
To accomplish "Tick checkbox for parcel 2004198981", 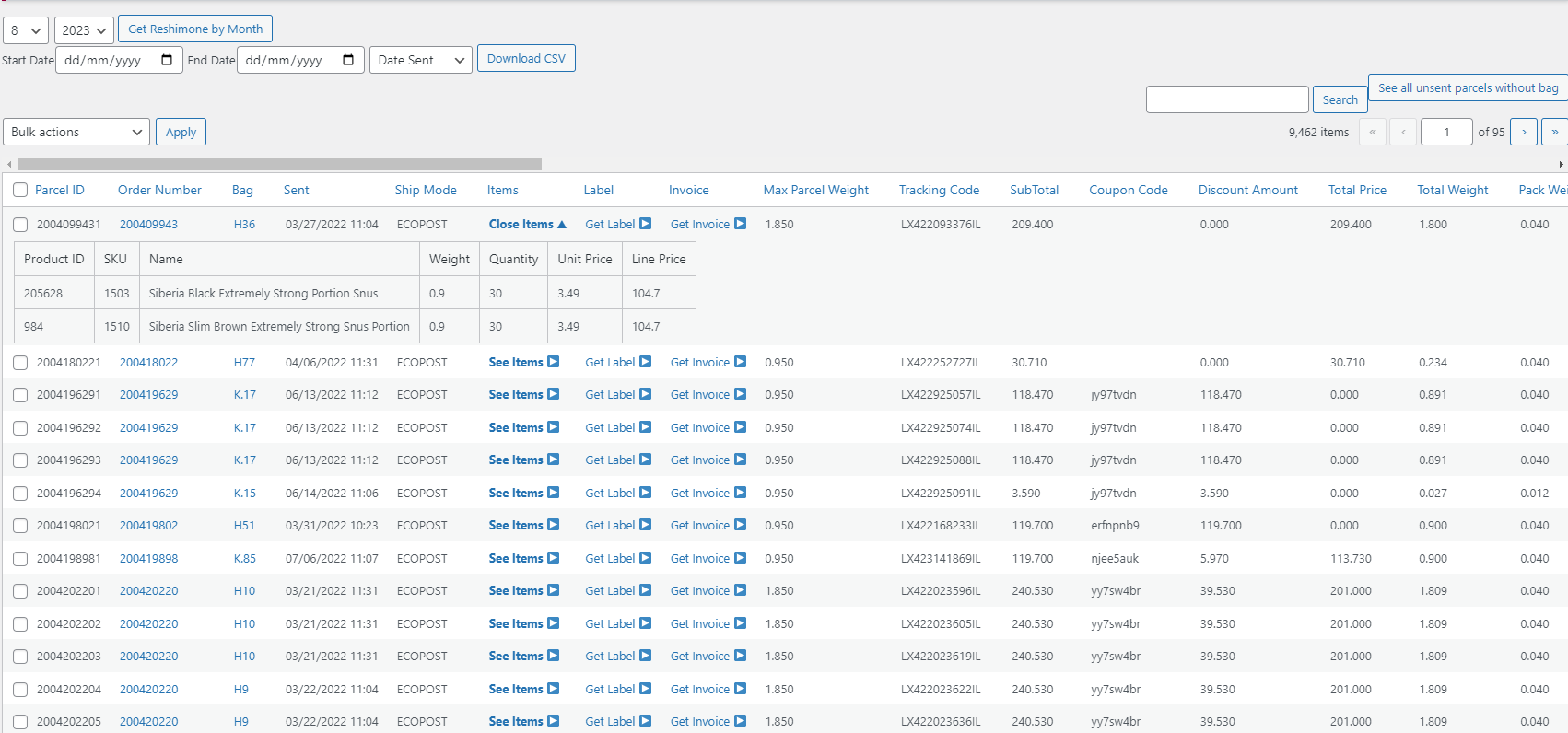I will pyautogui.click(x=20, y=559).
